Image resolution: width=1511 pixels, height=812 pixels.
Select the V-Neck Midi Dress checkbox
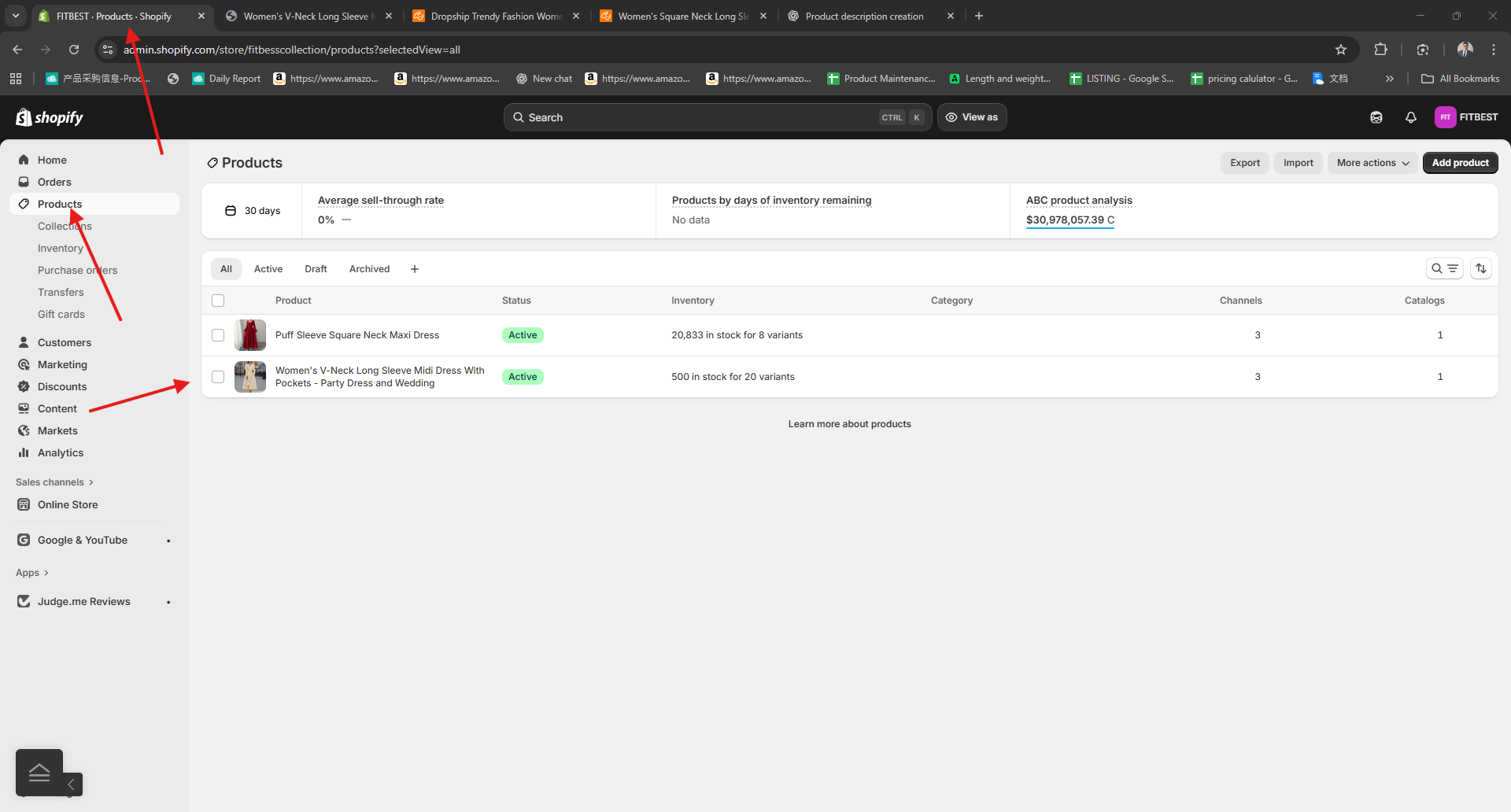[218, 377]
